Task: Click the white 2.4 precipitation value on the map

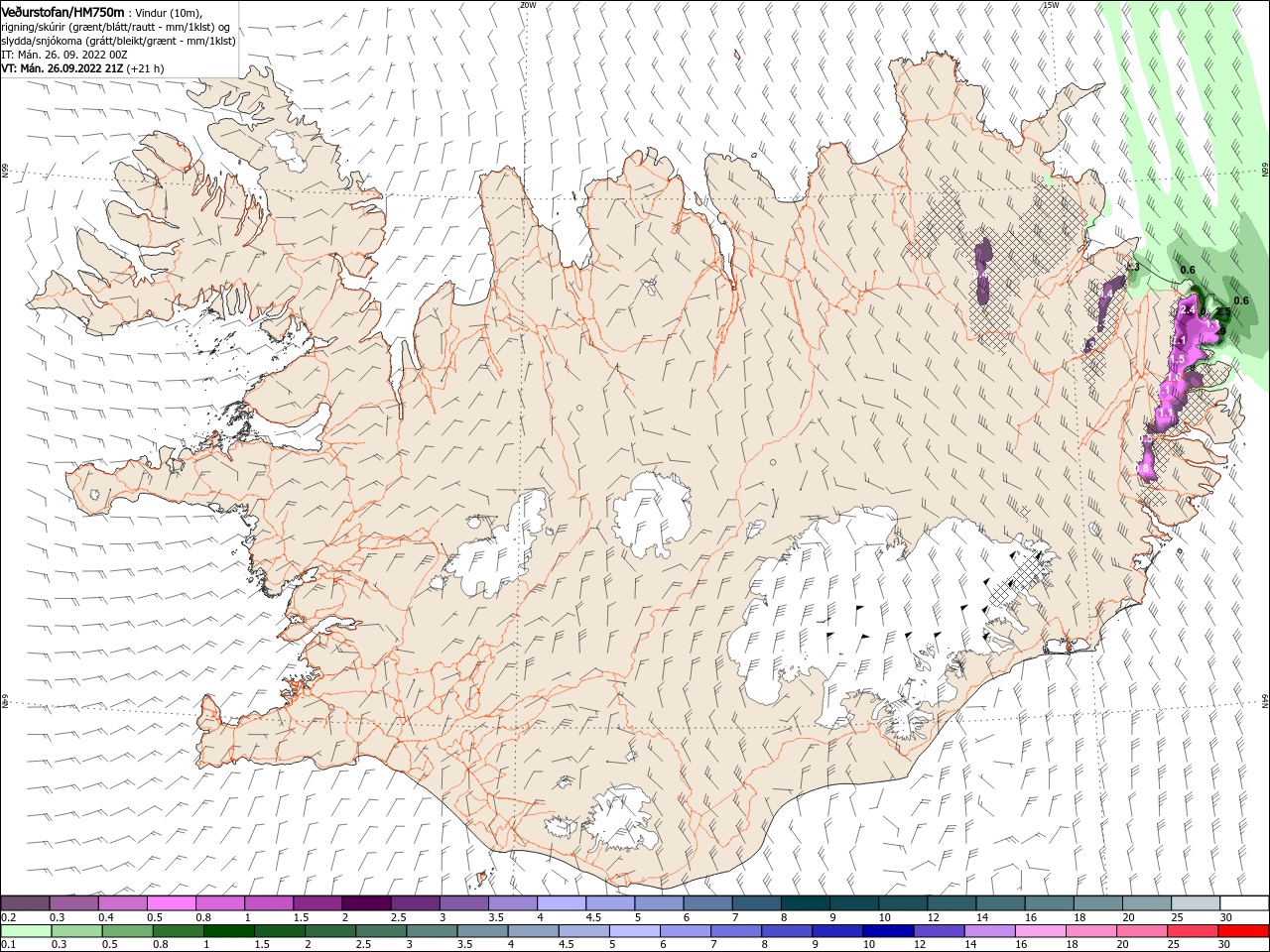Action: [x=1188, y=309]
